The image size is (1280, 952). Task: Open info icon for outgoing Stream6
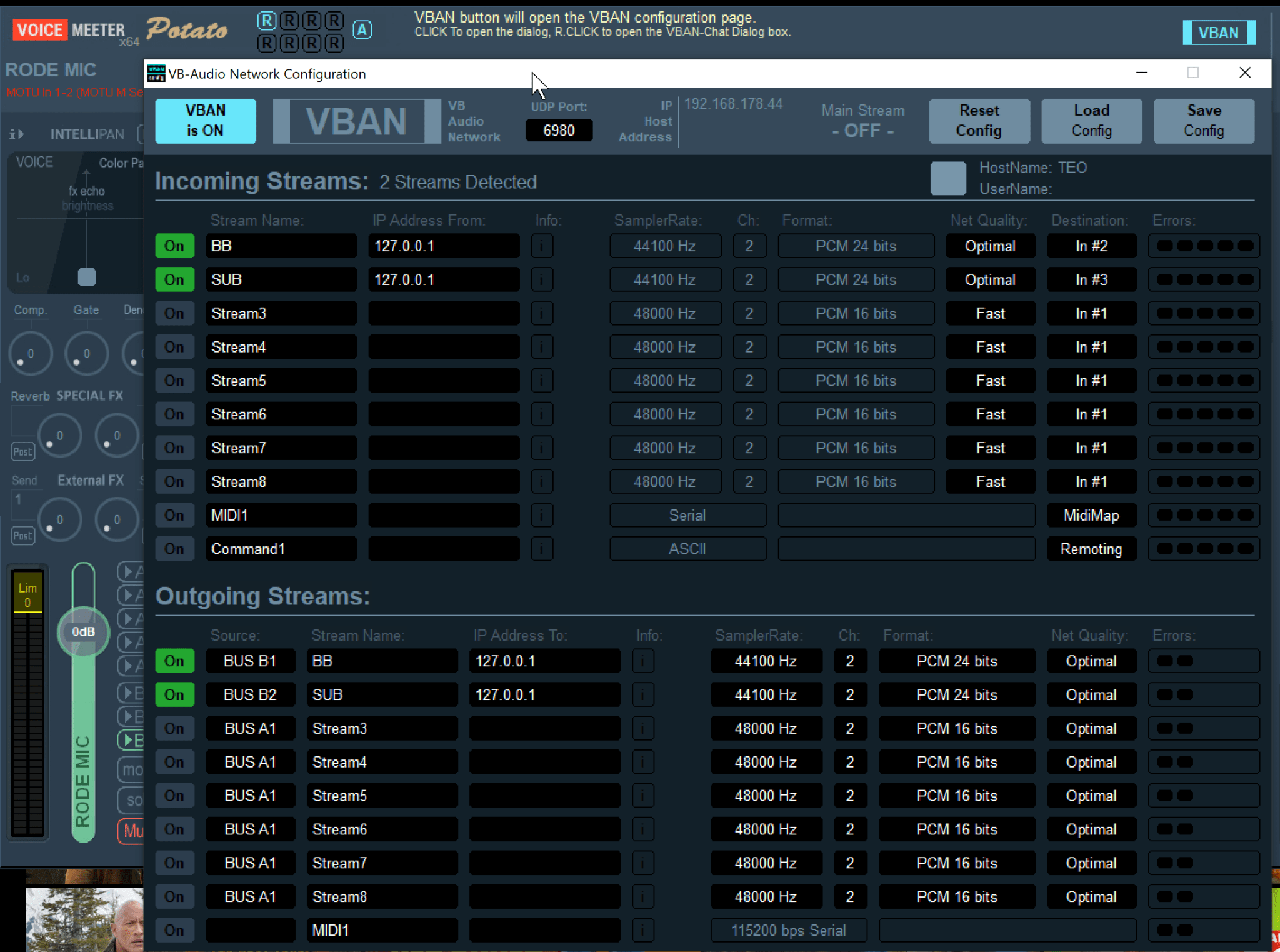tap(643, 829)
